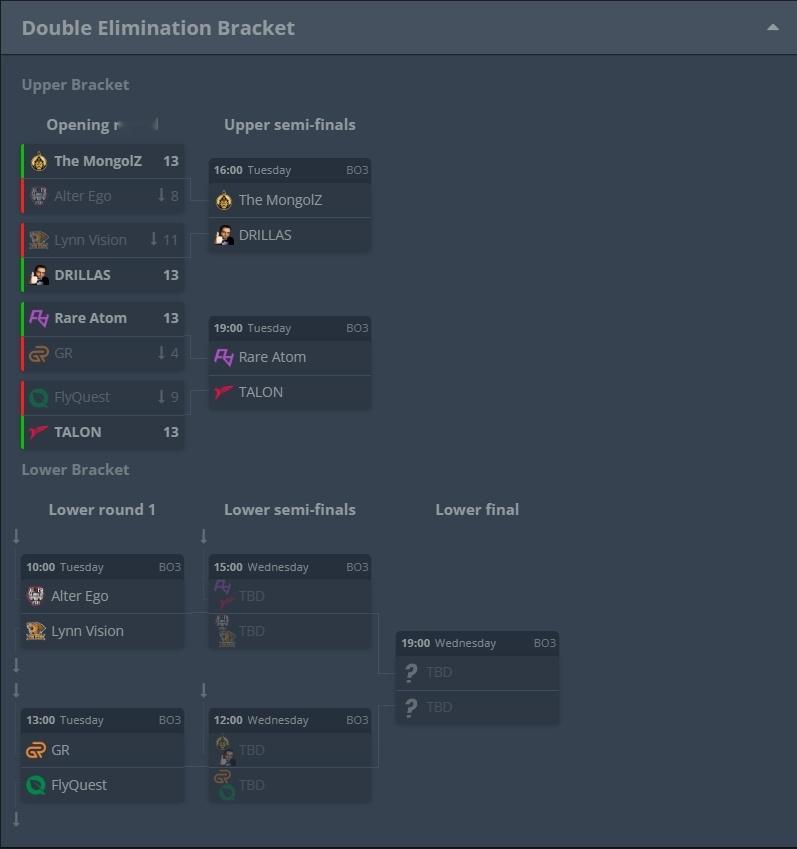Image resolution: width=797 pixels, height=849 pixels.
Task: Open the 10:00 Tuesday match header
Action: point(102,567)
